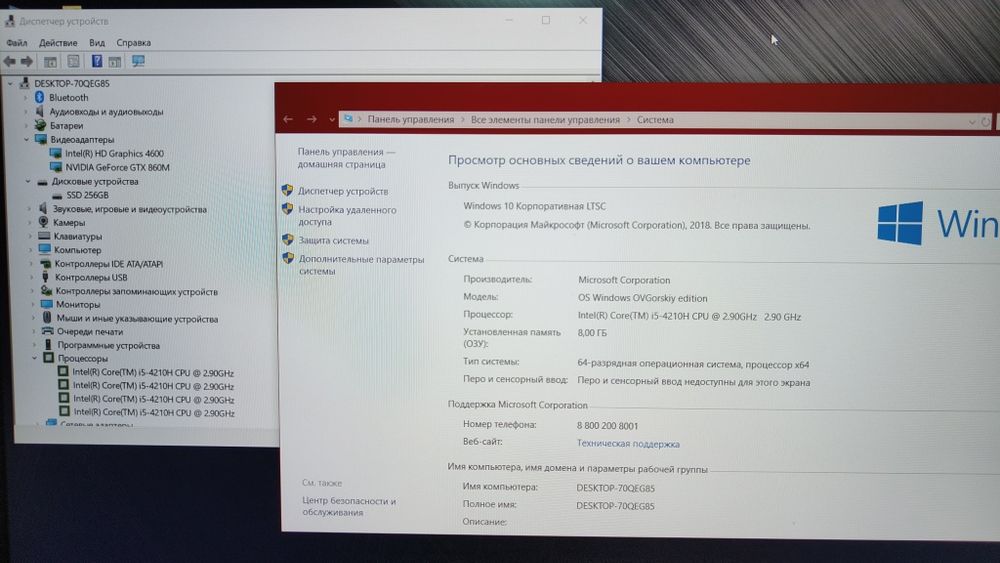Select the Батареи category
1000x563 pixels.
click(66, 126)
